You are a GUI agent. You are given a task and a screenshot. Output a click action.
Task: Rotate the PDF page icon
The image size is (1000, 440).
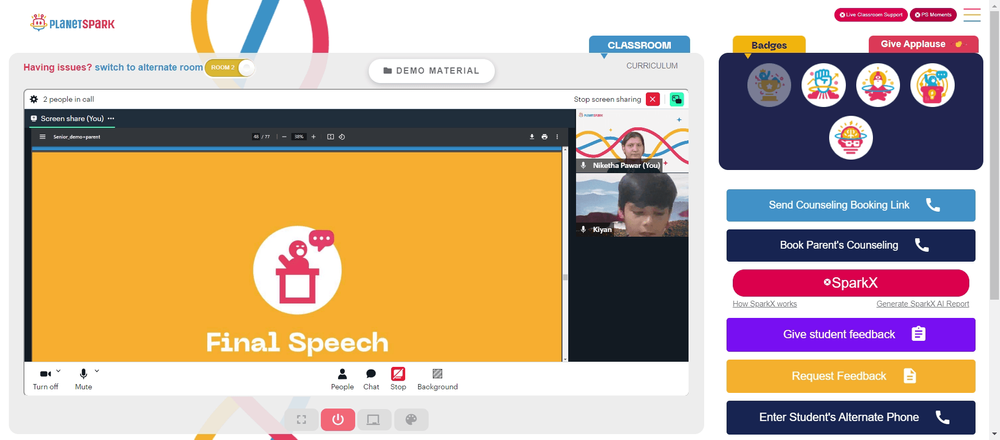coord(342,136)
